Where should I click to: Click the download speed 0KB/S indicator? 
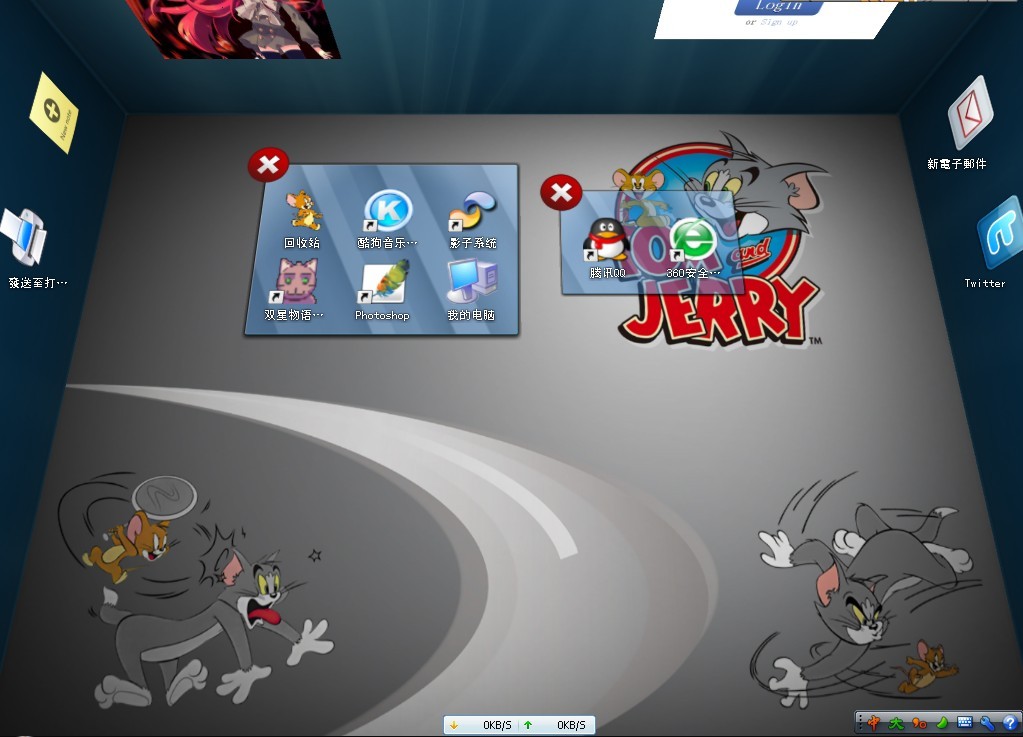(497, 725)
